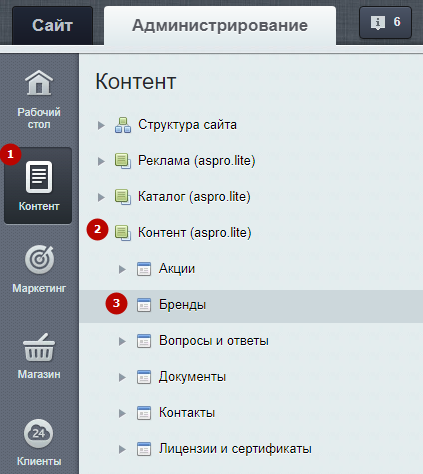Open the Рабочий стол home icon
The width and height of the screenshot is (423, 474).
pyautogui.click(x=39, y=83)
